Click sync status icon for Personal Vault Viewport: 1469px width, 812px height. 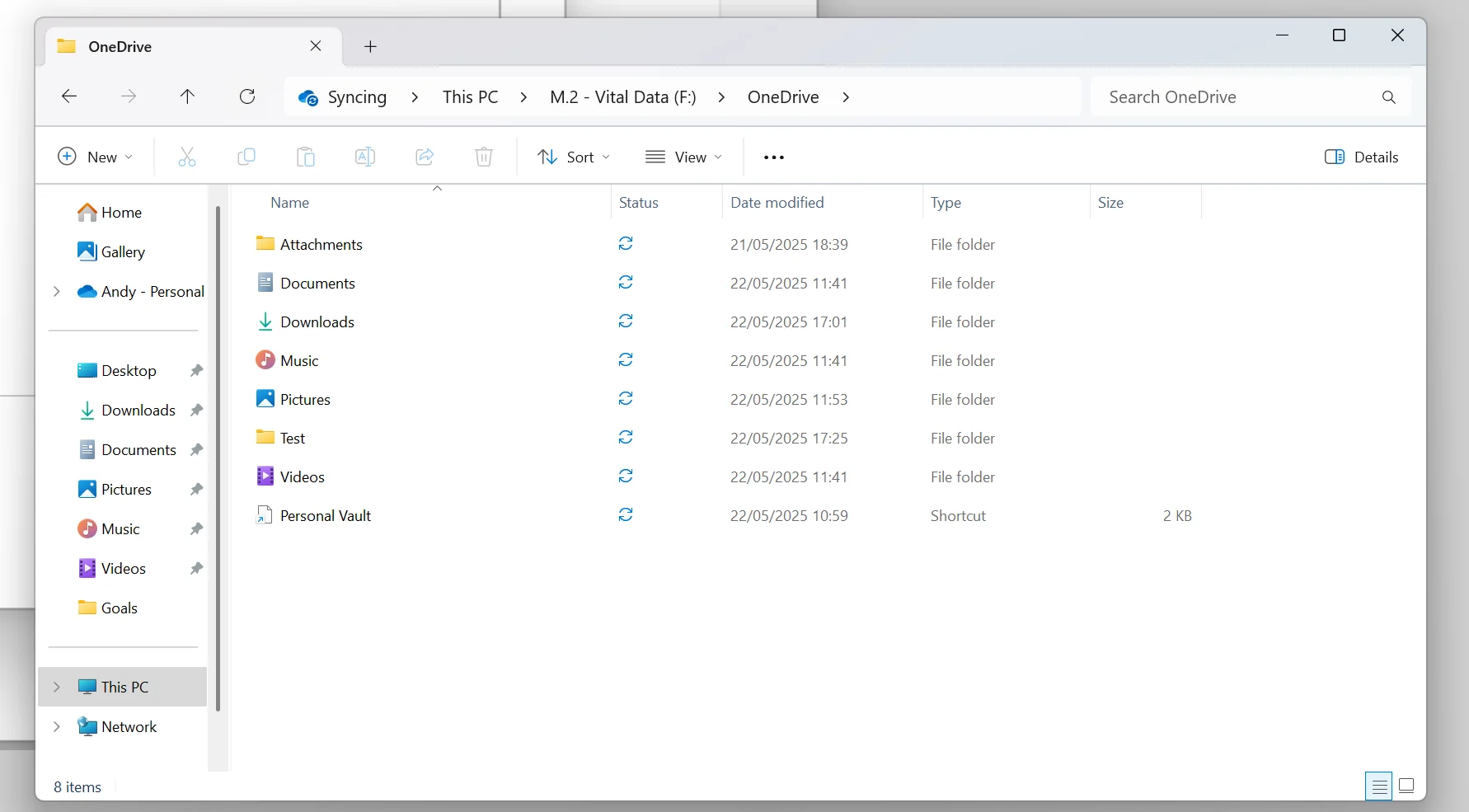pyautogui.click(x=626, y=514)
